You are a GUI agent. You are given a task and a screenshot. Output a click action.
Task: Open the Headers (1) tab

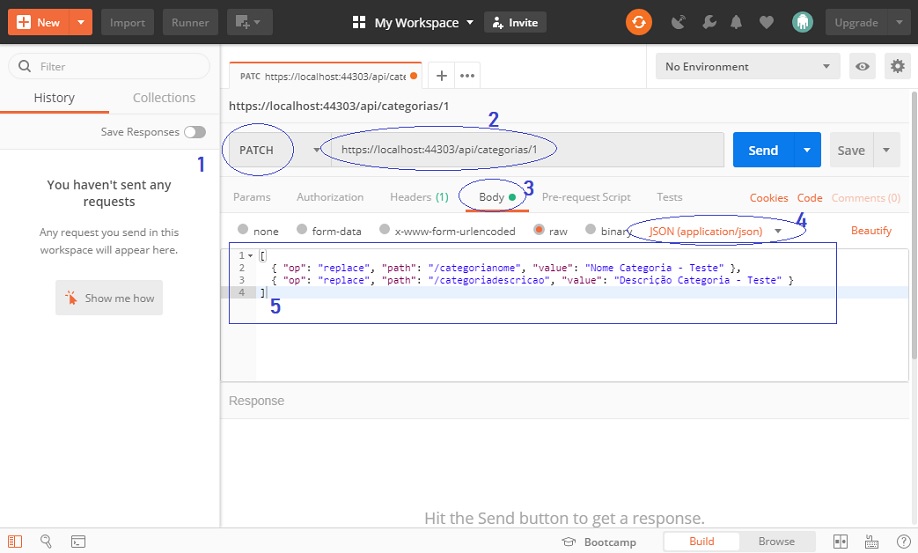click(419, 197)
